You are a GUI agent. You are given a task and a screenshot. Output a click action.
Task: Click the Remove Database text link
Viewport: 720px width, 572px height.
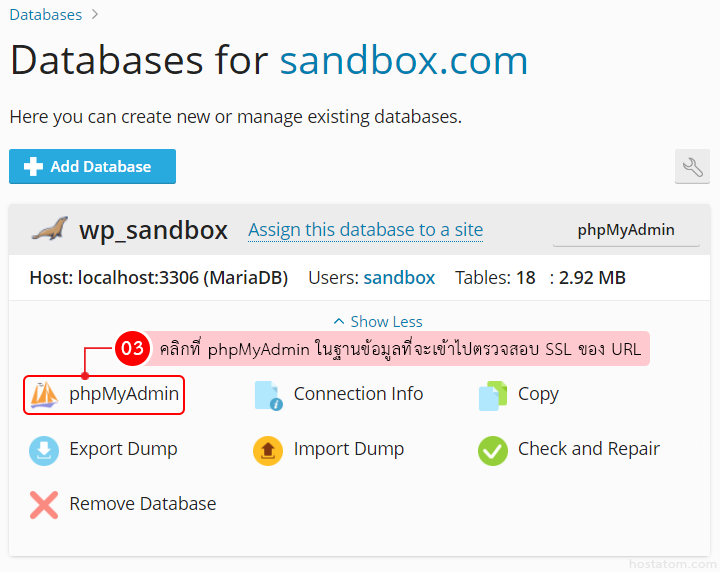coord(142,505)
